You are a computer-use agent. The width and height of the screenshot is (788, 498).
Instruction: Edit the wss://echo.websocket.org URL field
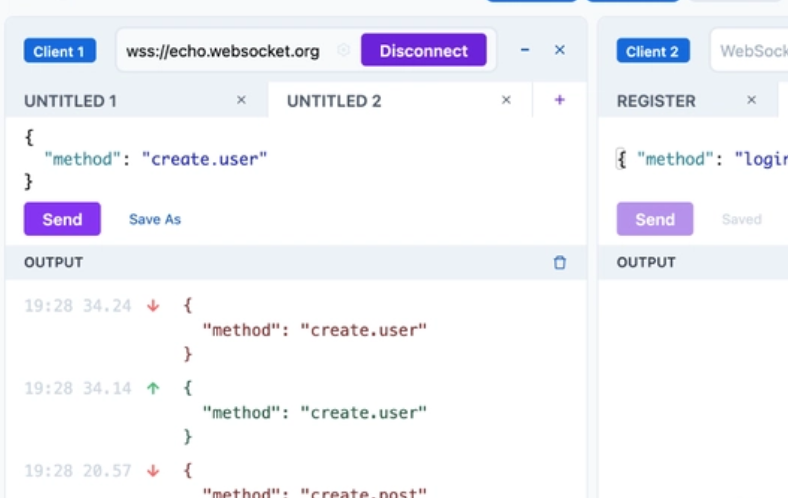(x=223, y=51)
